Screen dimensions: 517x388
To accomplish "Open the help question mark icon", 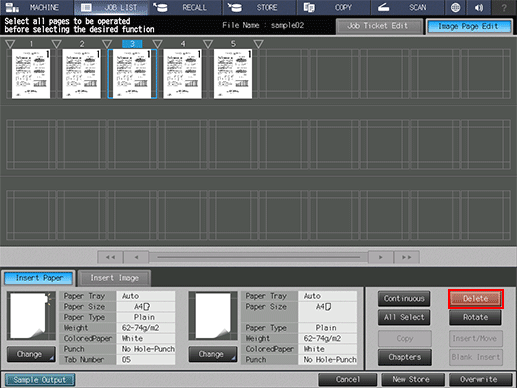I will click(504, 7).
